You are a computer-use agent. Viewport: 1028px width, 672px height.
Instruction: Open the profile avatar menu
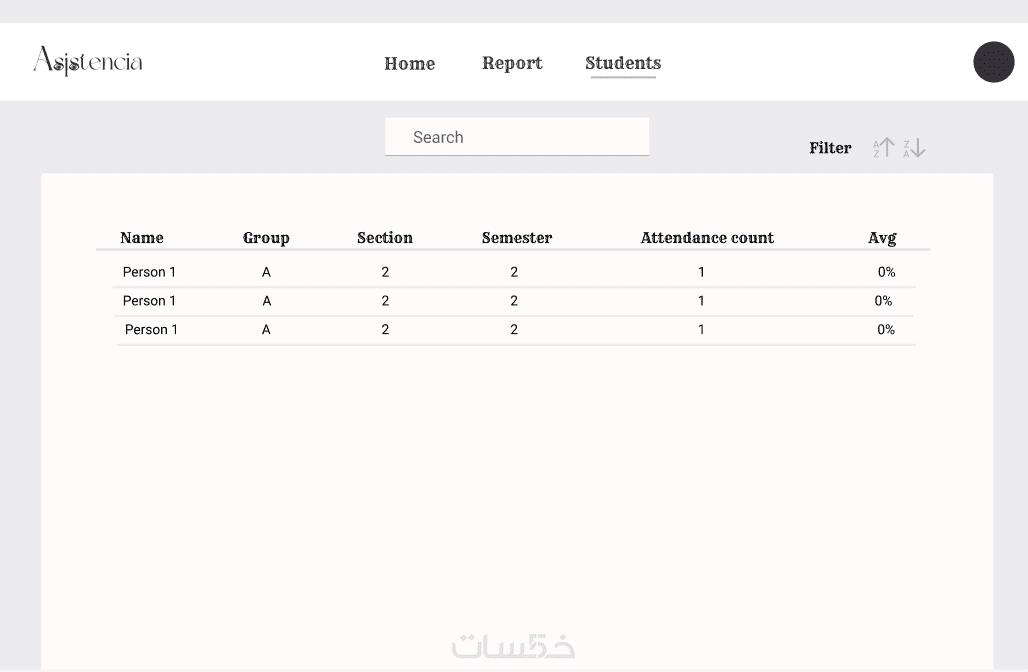[993, 62]
